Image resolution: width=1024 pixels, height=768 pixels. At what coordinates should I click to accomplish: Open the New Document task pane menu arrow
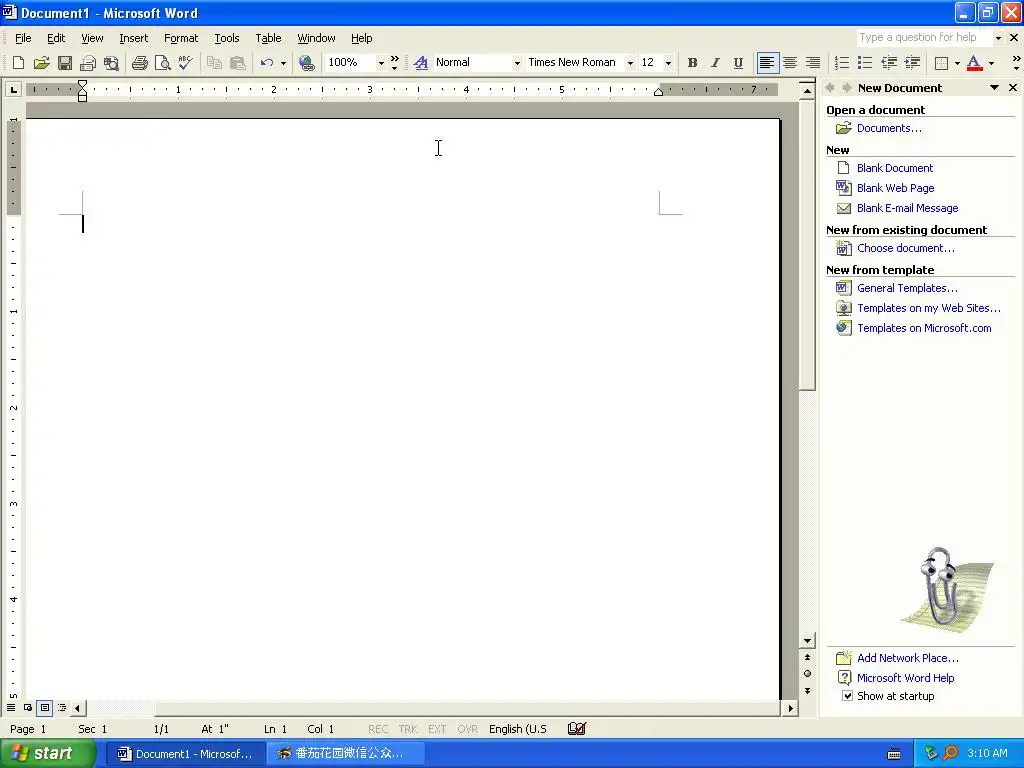coord(994,88)
